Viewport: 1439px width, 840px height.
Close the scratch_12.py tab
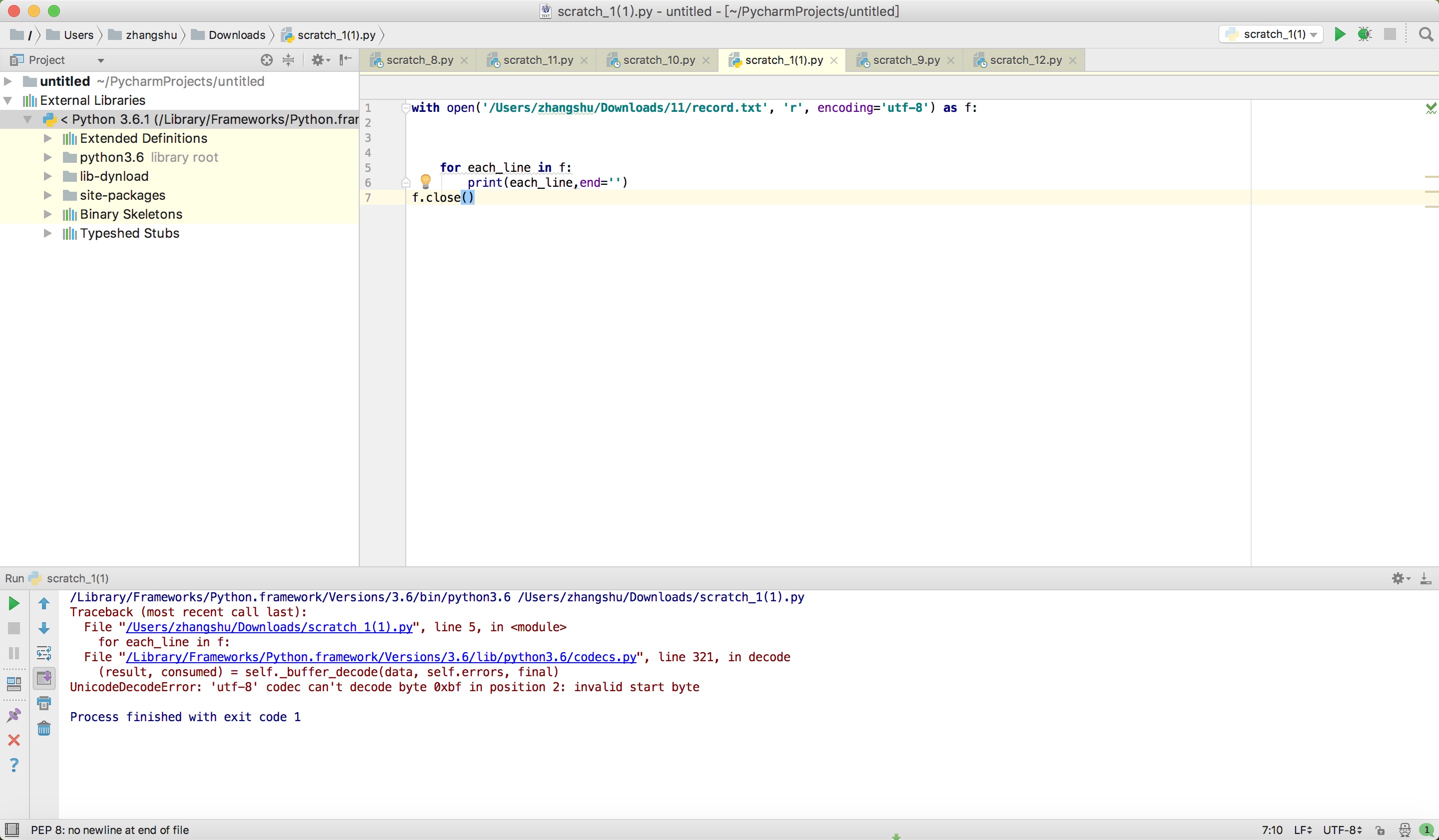click(x=1072, y=60)
